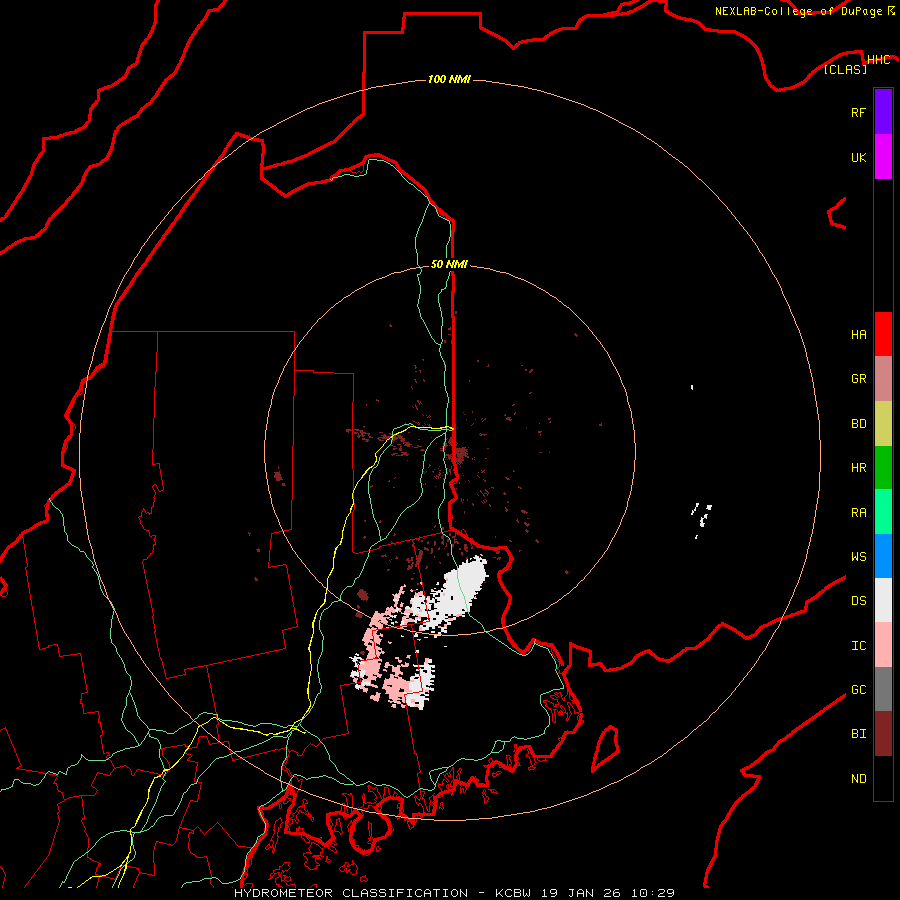
Task: Click the BI legend label
Action: pyautogui.click(x=858, y=734)
